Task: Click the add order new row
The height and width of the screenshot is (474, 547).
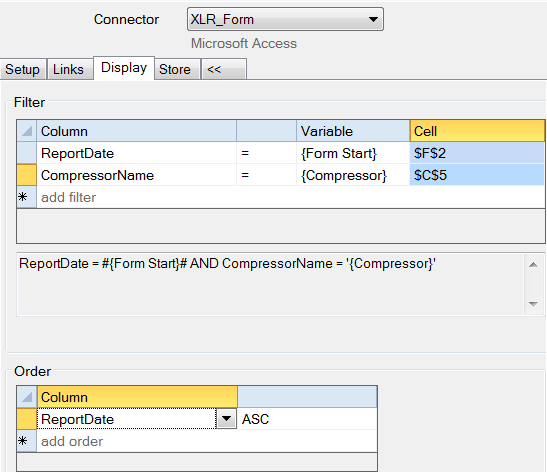Action: click(207, 441)
